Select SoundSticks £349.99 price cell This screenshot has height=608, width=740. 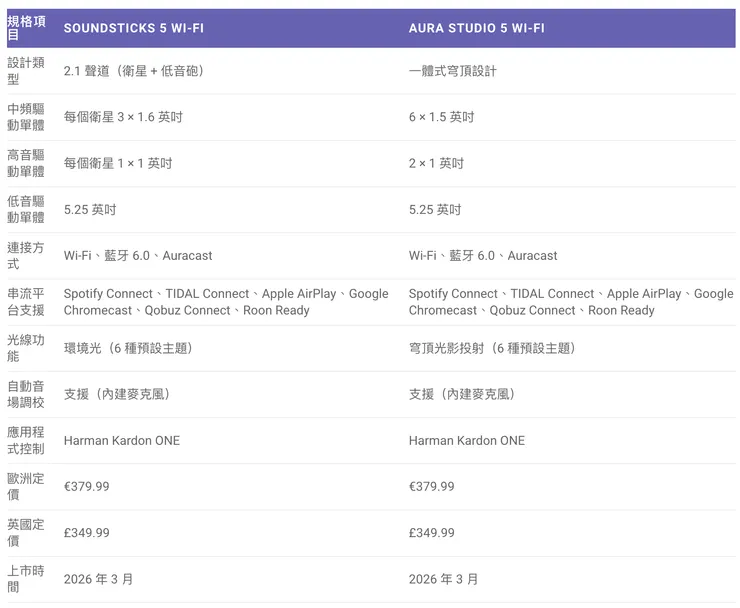pyautogui.click(x=86, y=532)
